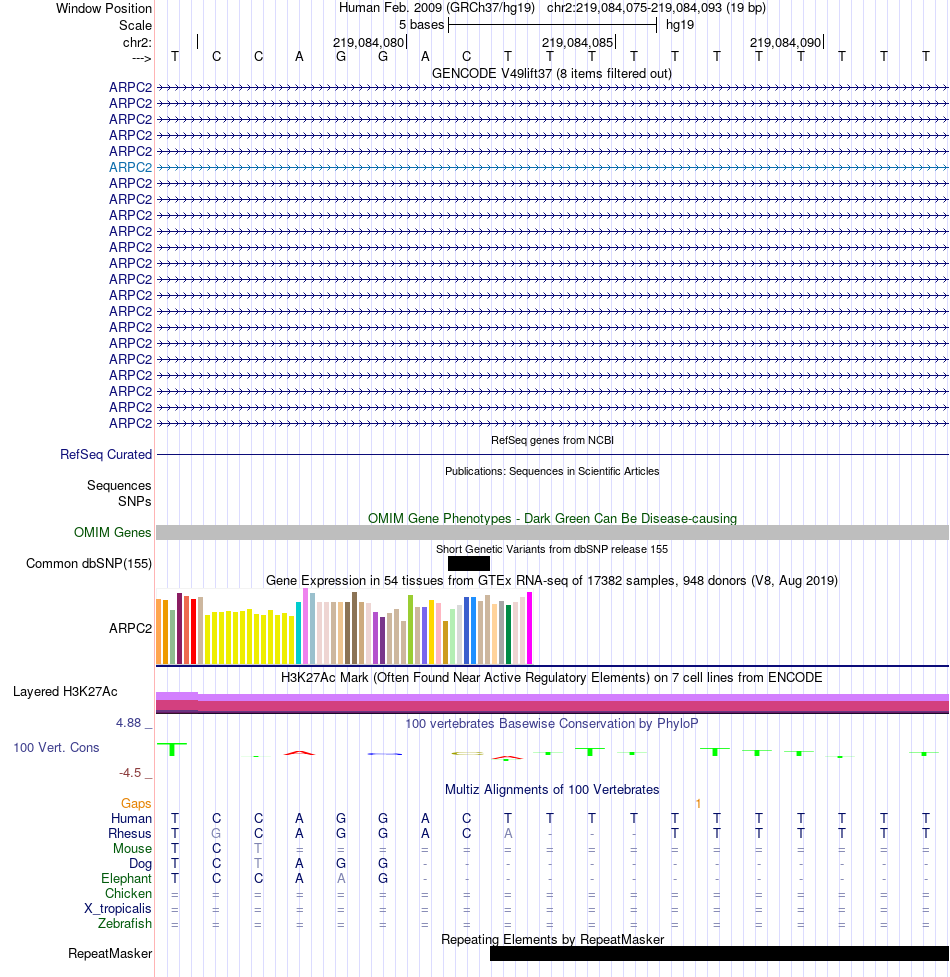Image resolution: width=950 pixels, height=977 pixels.
Task: Click the 'Chicken' species label
Action: (128, 893)
